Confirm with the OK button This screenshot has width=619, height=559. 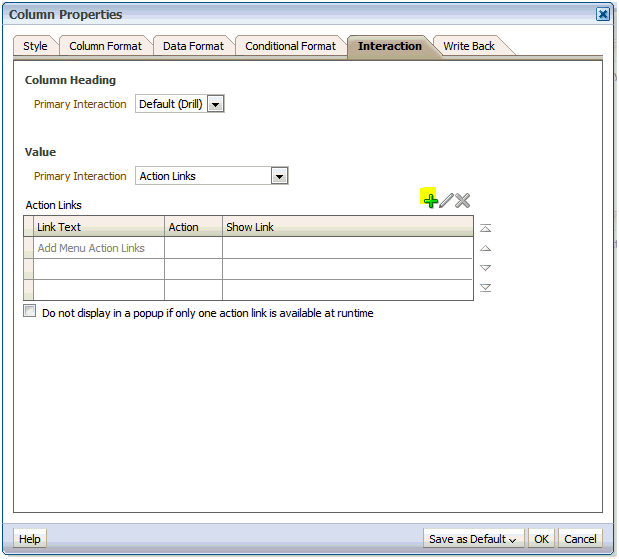point(541,539)
